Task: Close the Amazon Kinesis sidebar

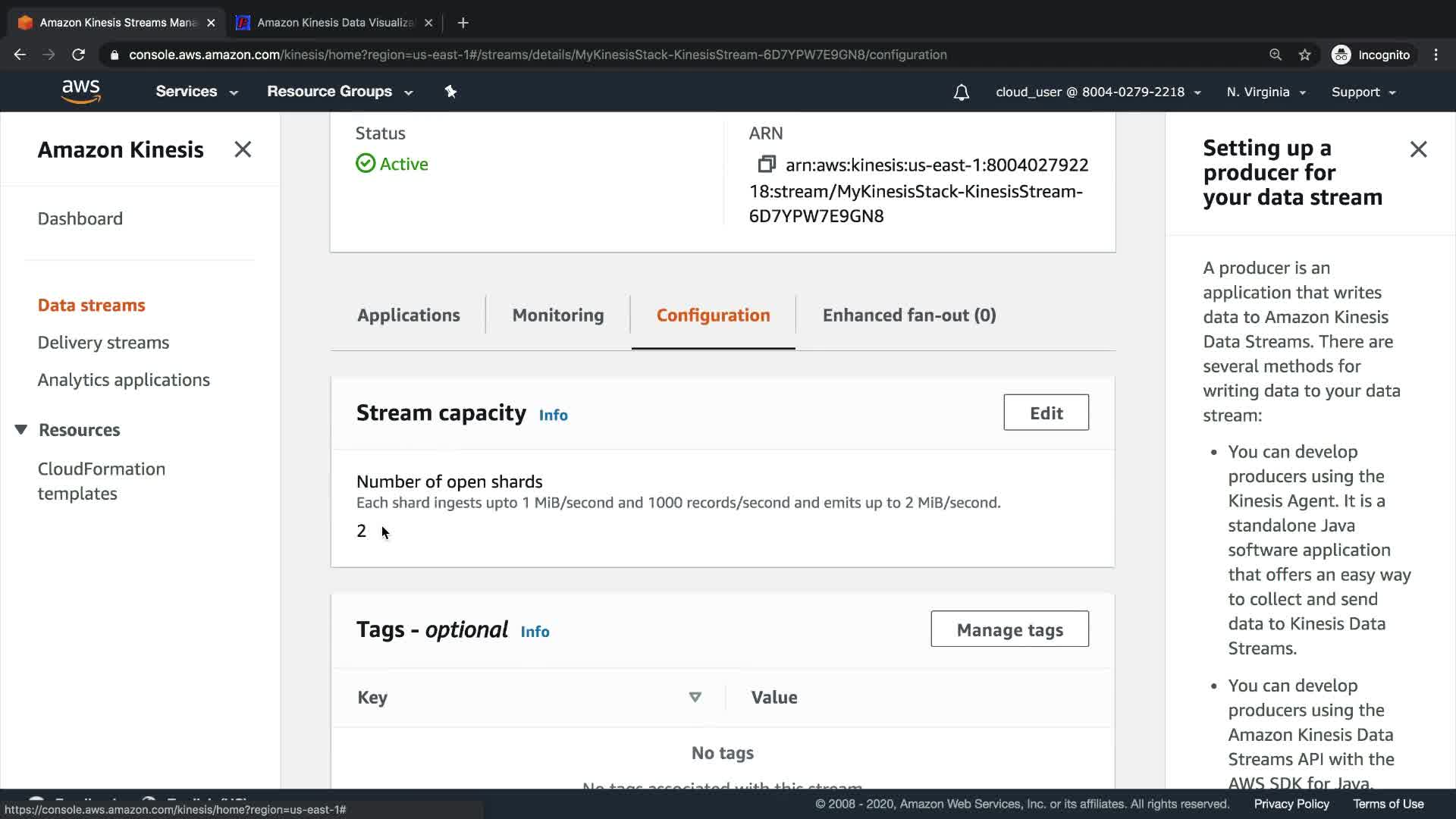Action: pos(243,149)
